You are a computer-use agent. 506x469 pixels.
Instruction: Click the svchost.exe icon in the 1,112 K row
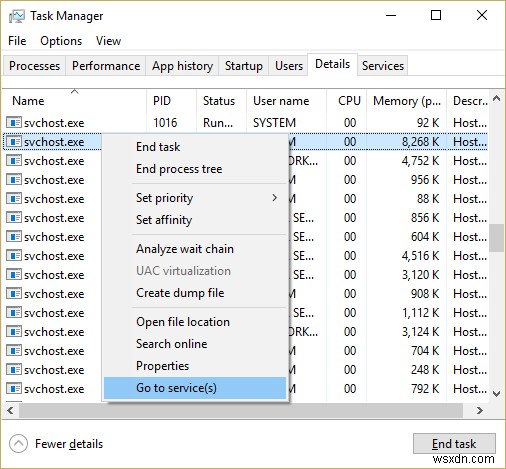click(x=14, y=313)
